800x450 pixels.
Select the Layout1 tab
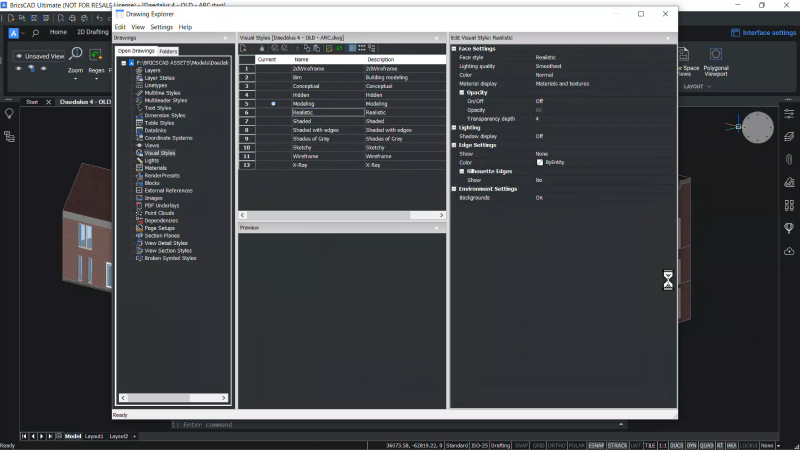[94, 436]
